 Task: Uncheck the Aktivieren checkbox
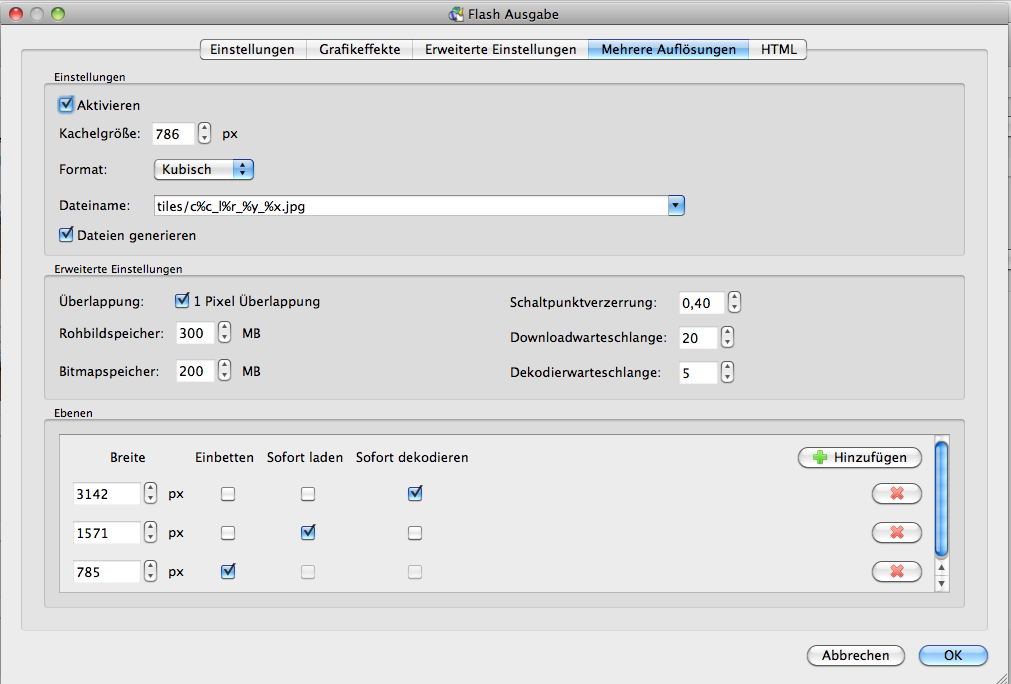coord(67,105)
